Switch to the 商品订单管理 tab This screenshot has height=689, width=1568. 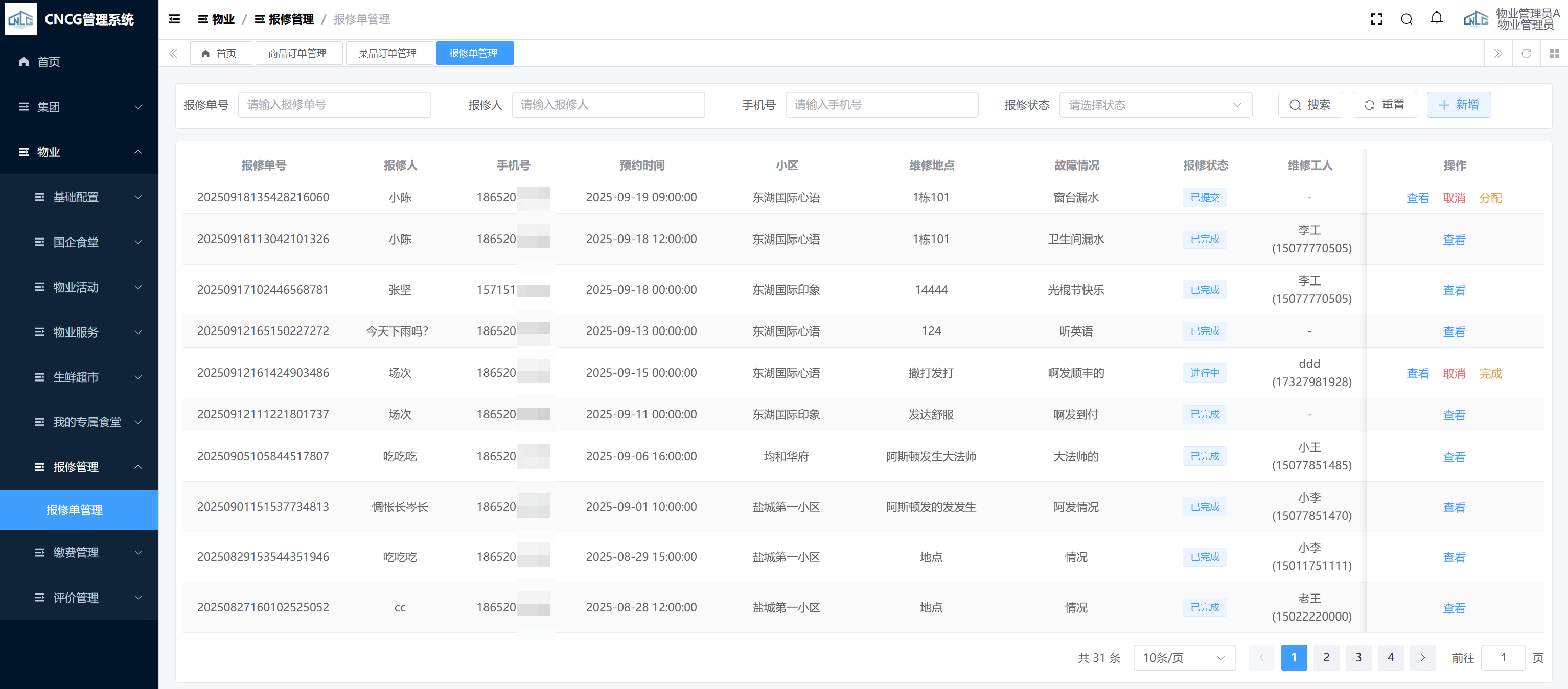(x=297, y=54)
